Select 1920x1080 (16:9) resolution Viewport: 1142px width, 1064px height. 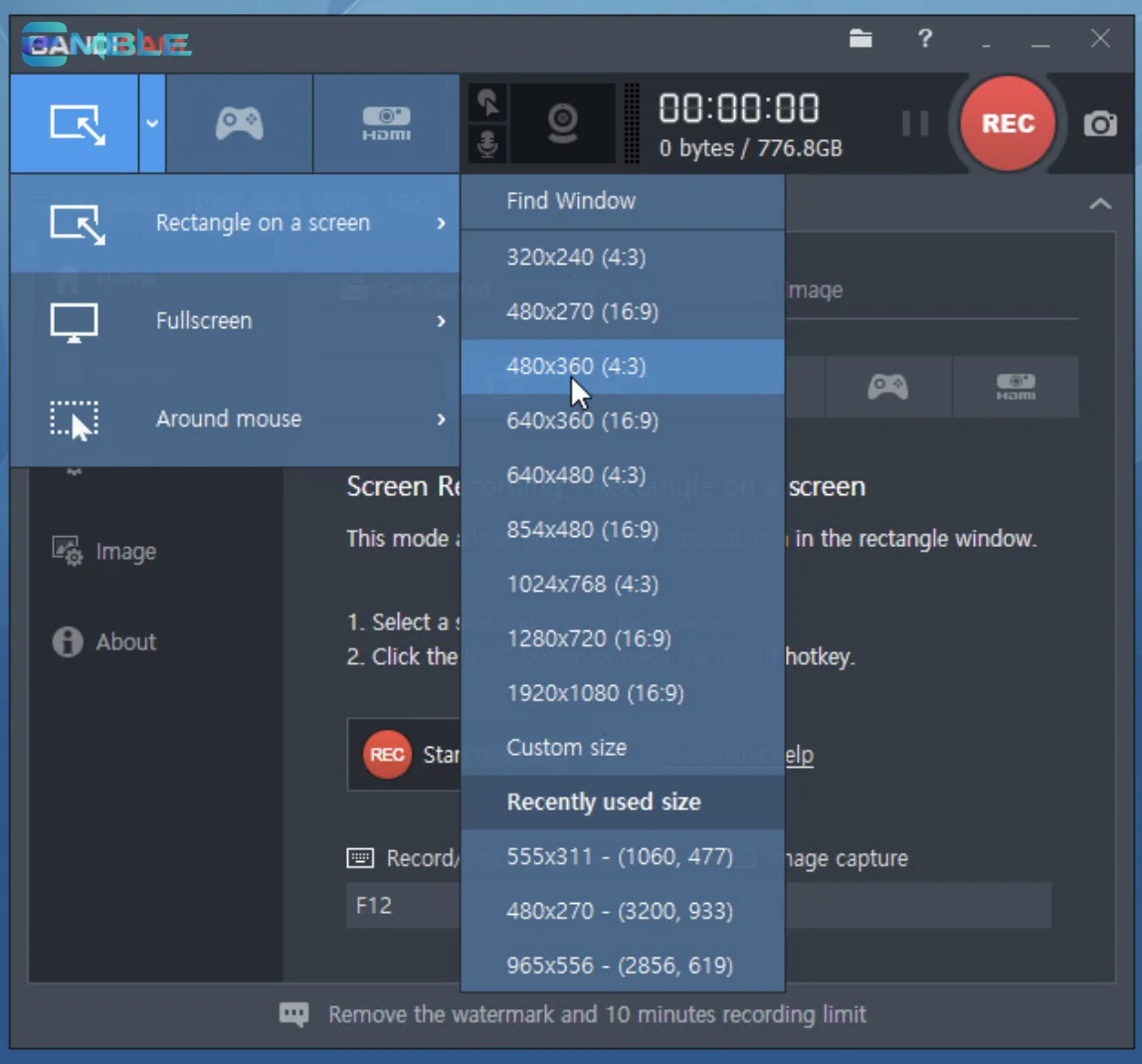(595, 692)
